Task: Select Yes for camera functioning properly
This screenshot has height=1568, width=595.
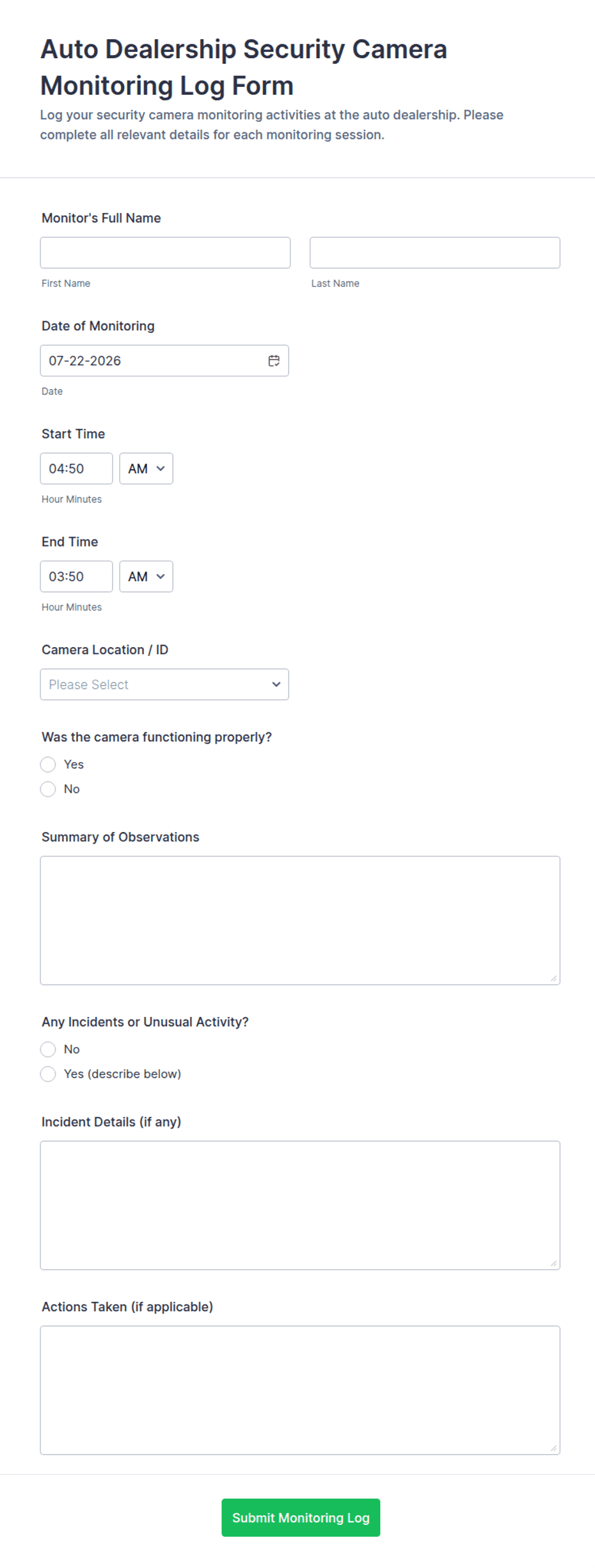Action: coord(48,764)
